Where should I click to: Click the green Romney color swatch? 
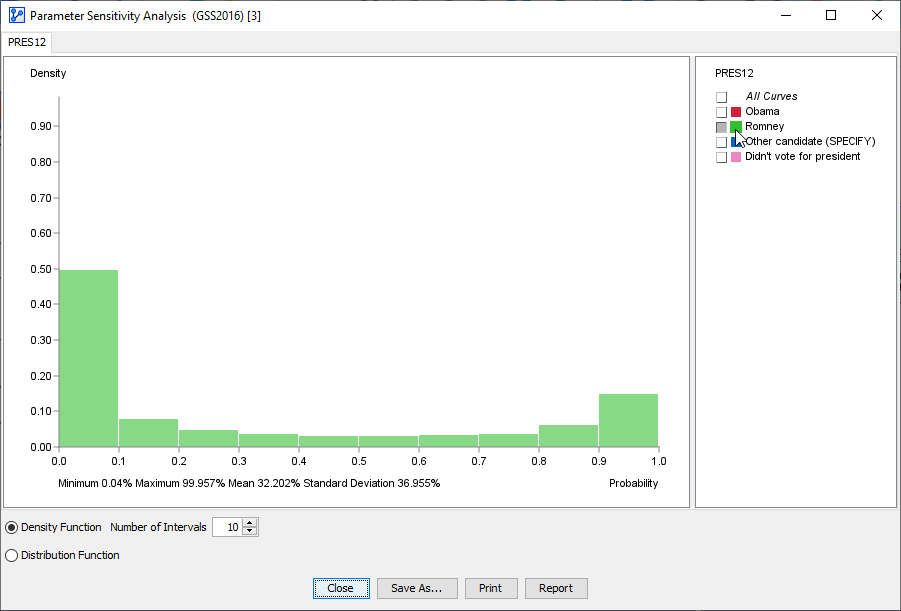click(x=735, y=126)
